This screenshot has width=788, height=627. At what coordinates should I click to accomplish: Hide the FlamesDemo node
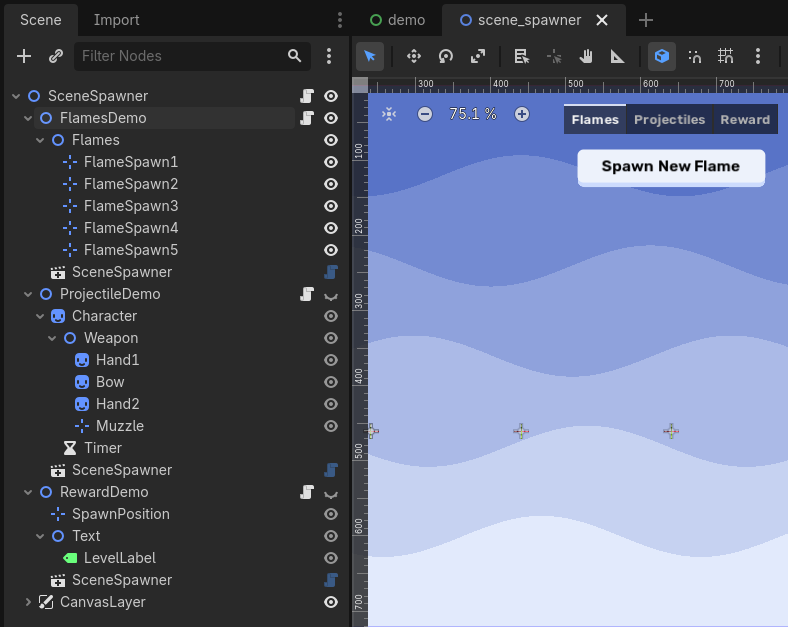pos(331,118)
